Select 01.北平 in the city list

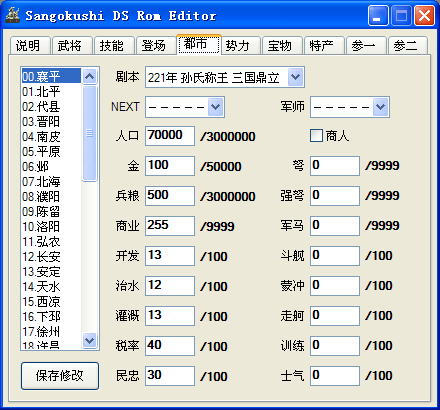[x=51, y=91]
